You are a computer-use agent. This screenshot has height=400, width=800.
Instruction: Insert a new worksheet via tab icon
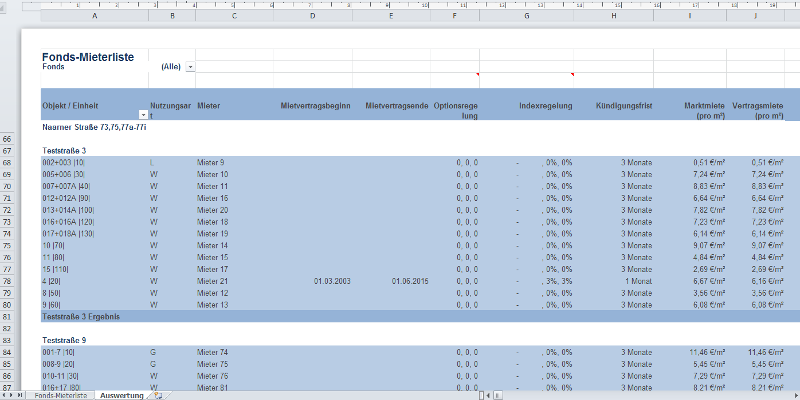[158, 395]
